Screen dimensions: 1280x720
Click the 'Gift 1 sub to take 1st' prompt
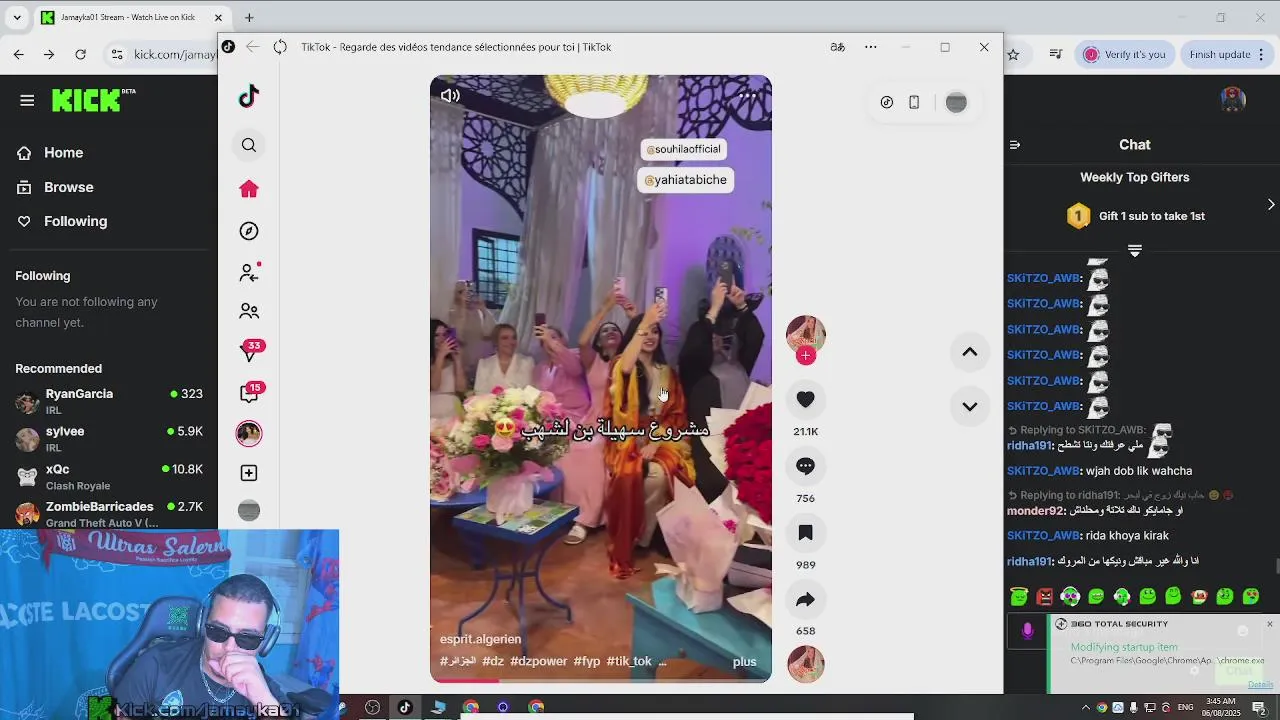pyautogui.click(x=1152, y=216)
